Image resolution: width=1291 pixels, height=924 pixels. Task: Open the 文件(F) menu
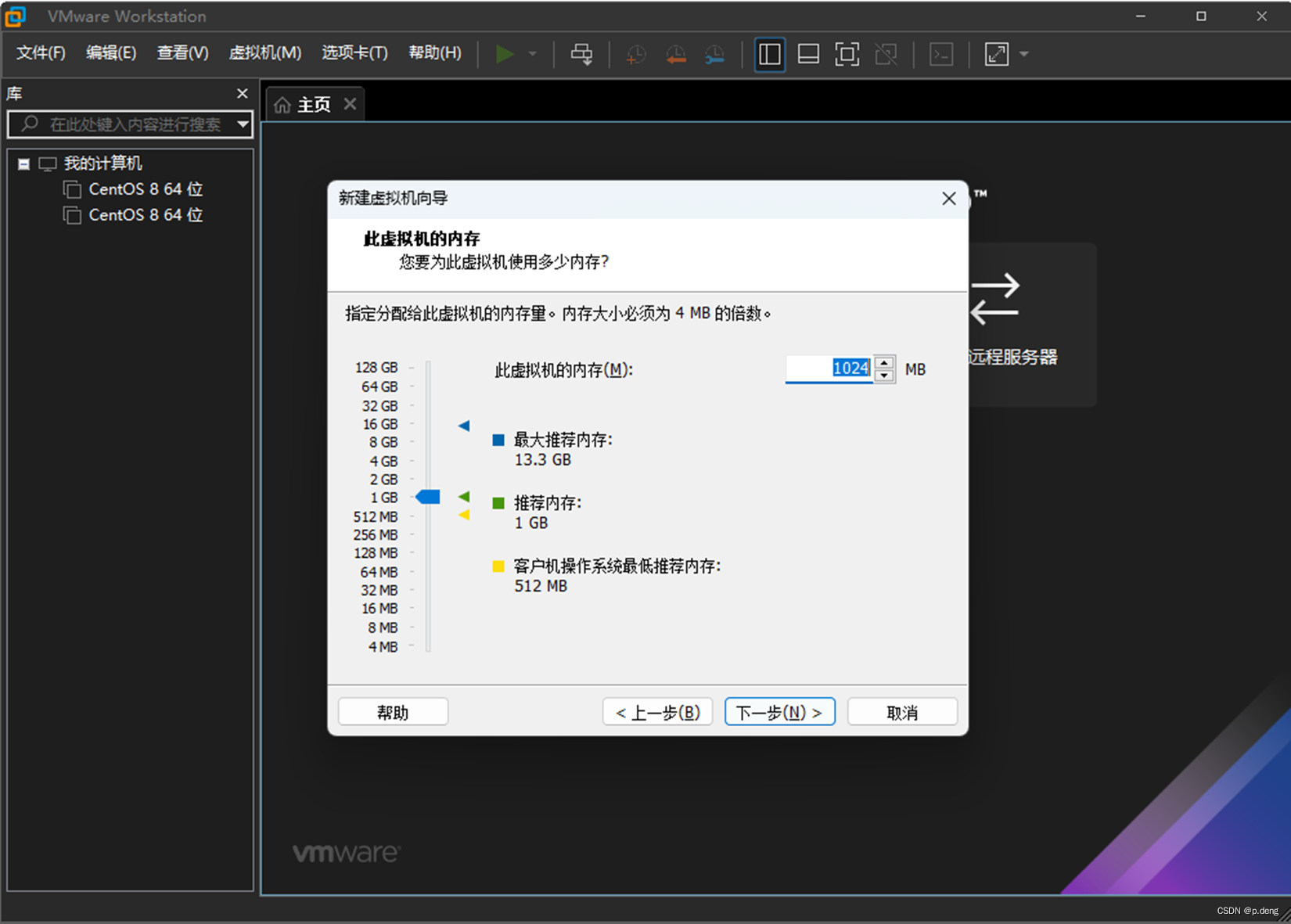(x=41, y=52)
